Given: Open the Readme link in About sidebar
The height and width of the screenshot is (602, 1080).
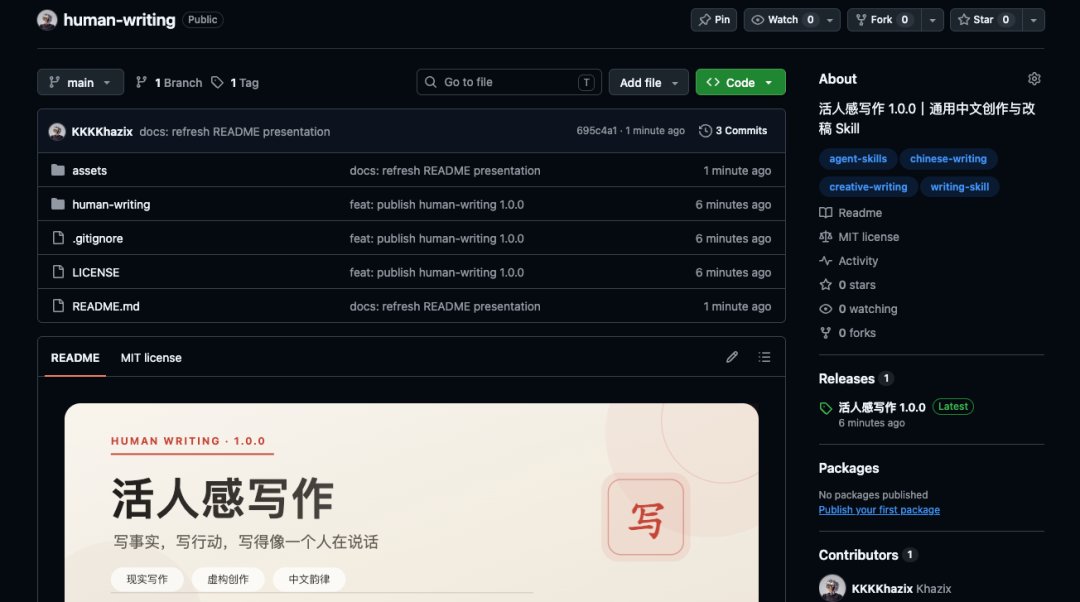Looking at the screenshot, I should click(x=851, y=213).
